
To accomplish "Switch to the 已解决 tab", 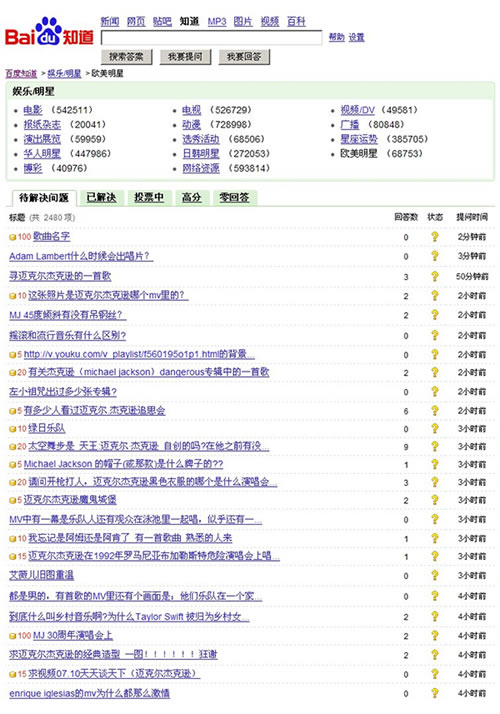I will tap(102, 198).
